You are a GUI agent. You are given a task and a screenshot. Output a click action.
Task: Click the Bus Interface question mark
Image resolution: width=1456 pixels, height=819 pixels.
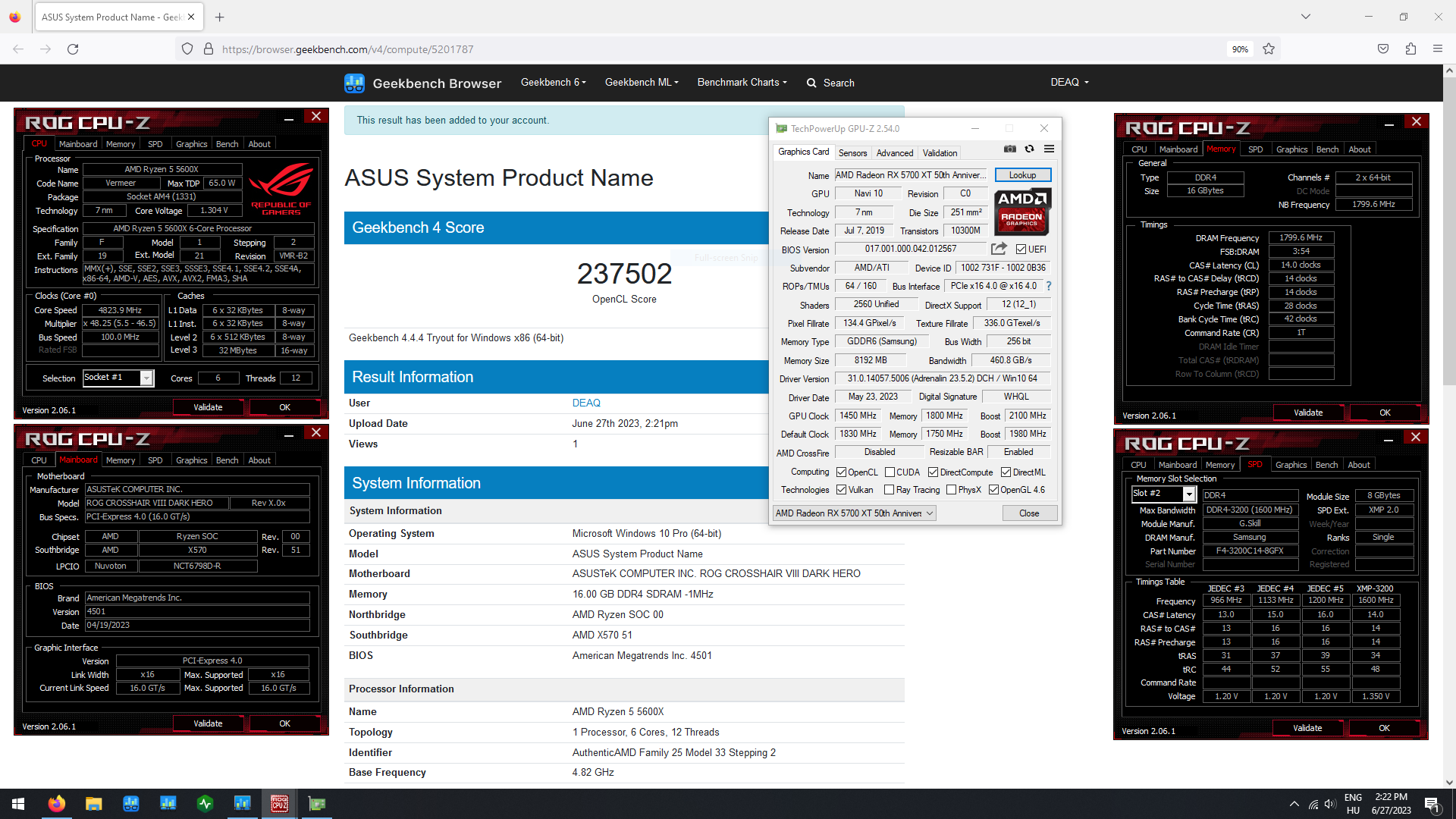pyautogui.click(x=1049, y=286)
